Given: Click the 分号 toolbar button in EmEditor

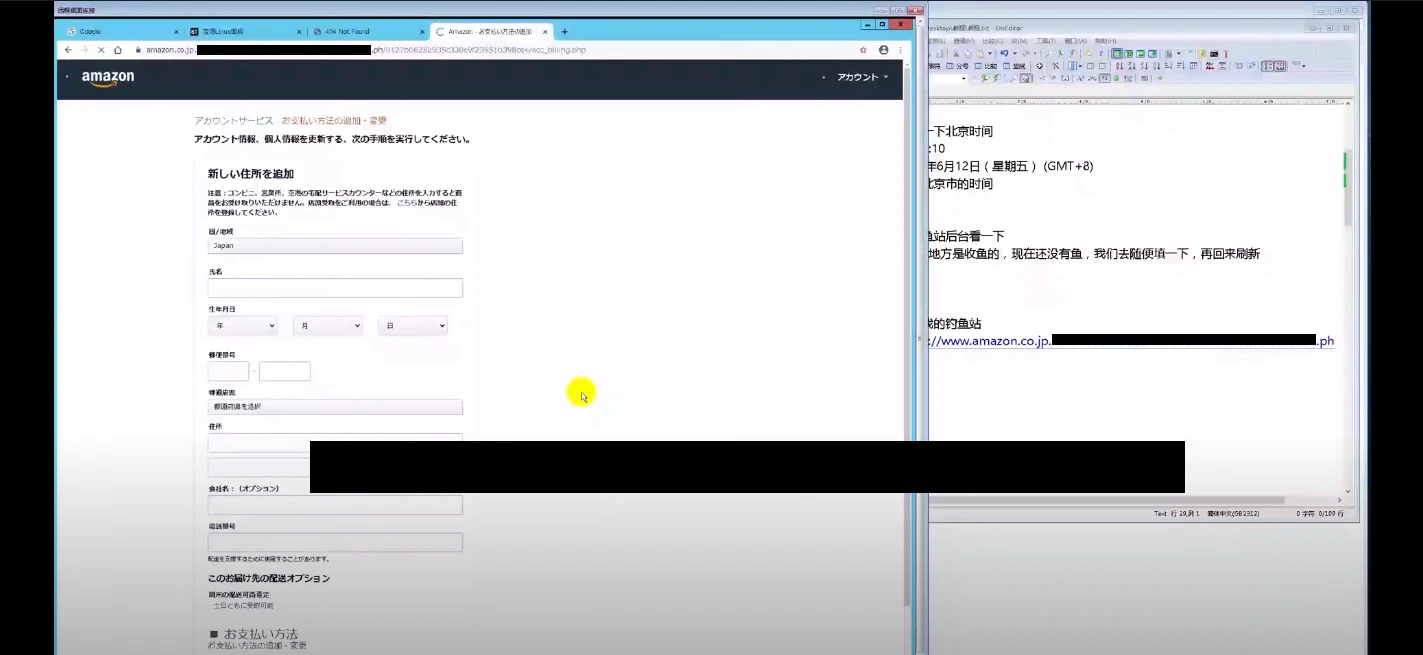Looking at the screenshot, I should tap(957, 66).
